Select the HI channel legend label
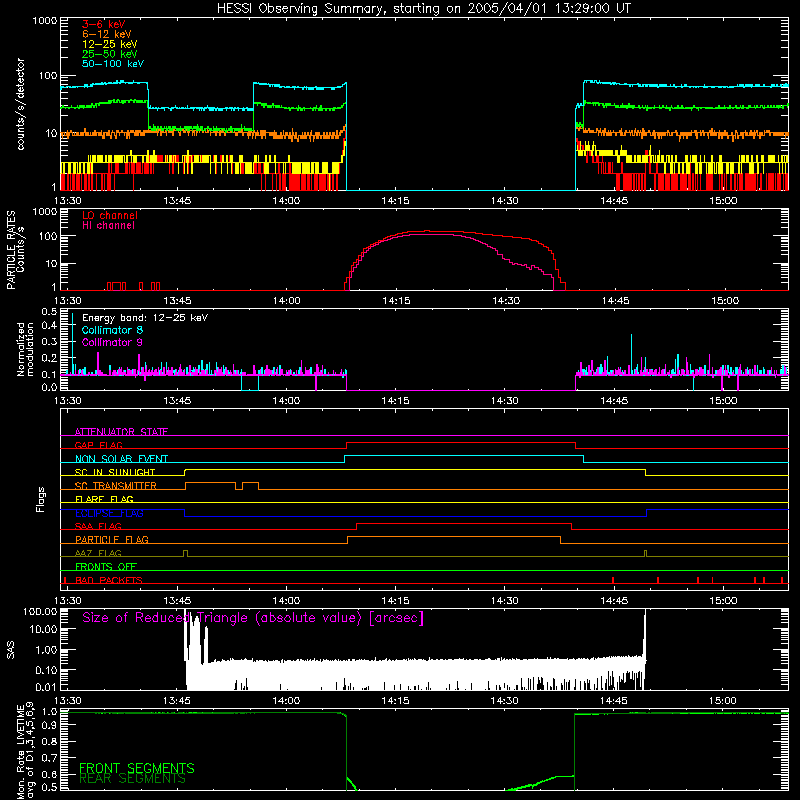 [x=108, y=225]
